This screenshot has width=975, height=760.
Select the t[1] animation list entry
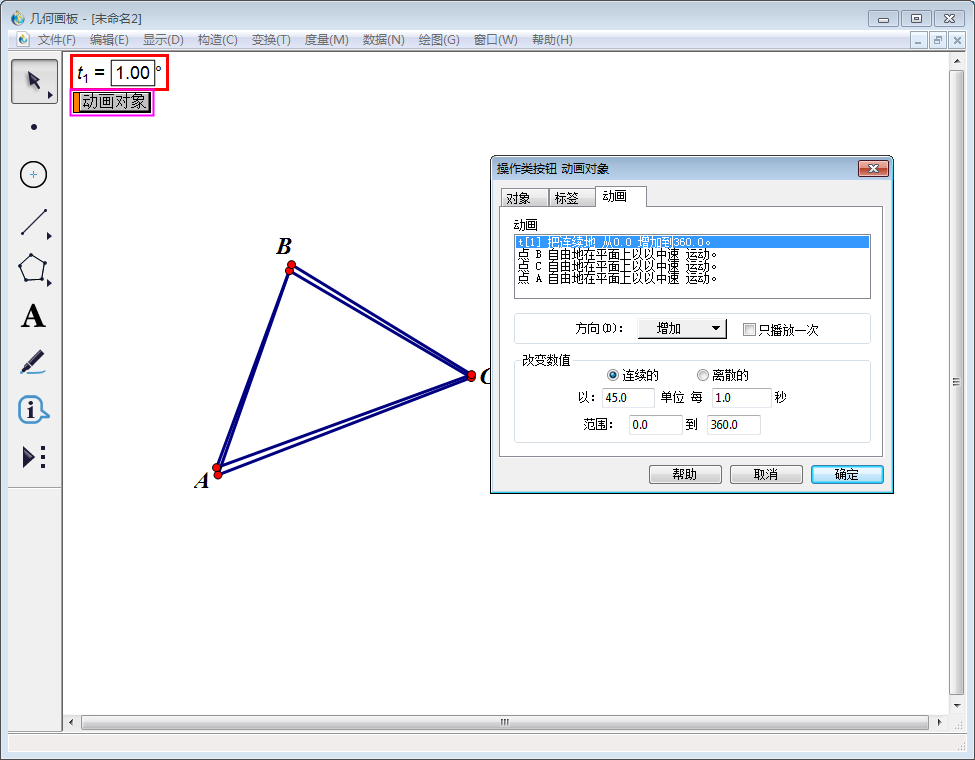(x=692, y=242)
